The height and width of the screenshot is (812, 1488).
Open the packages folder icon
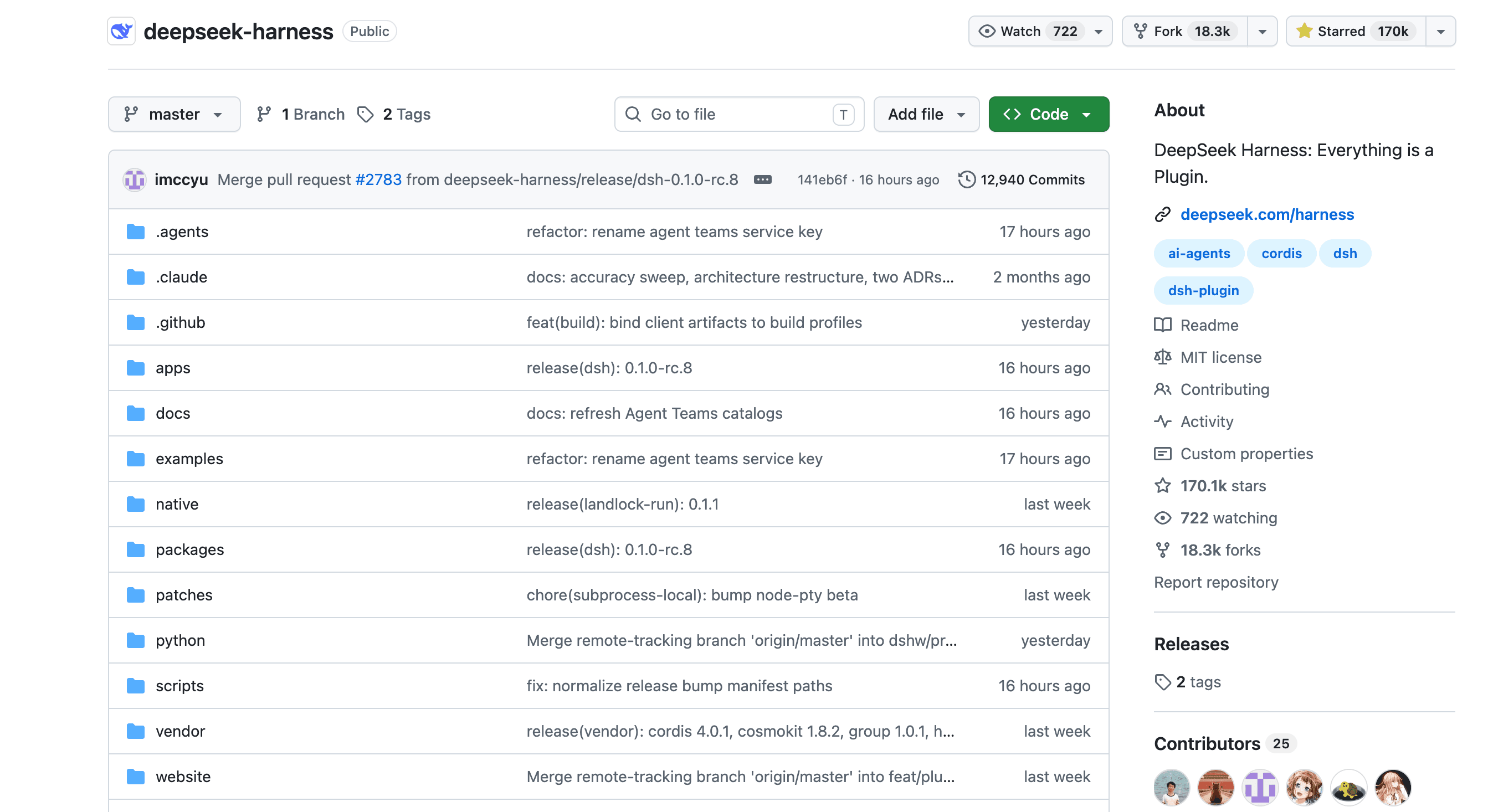(x=136, y=550)
